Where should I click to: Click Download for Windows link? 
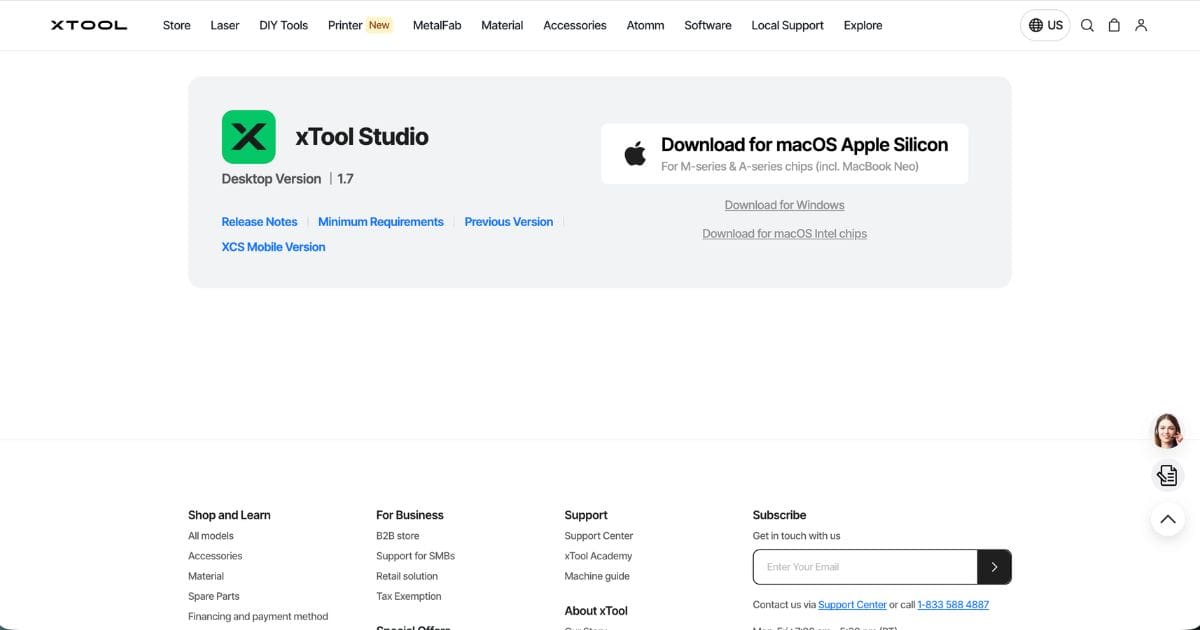click(785, 205)
